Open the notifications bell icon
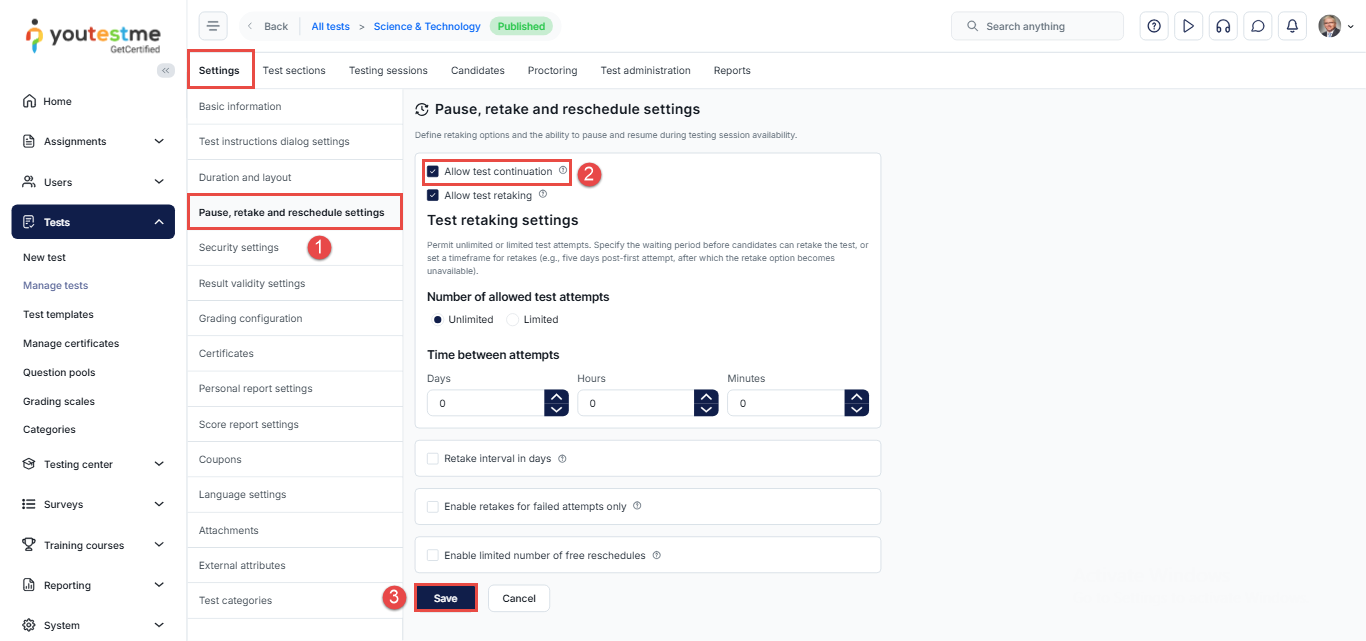1366x641 pixels. (x=1292, y=26)
